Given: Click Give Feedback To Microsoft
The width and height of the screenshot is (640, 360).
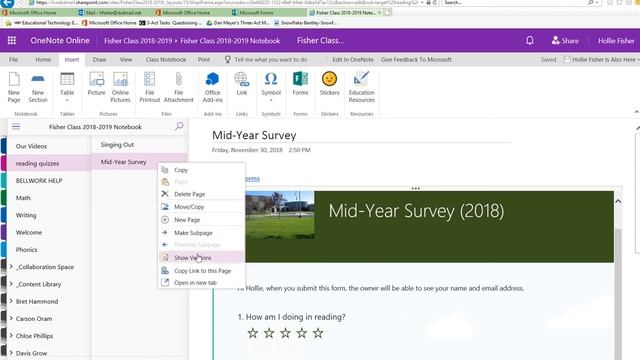Looking at the screenshot, I should point(416,60).
